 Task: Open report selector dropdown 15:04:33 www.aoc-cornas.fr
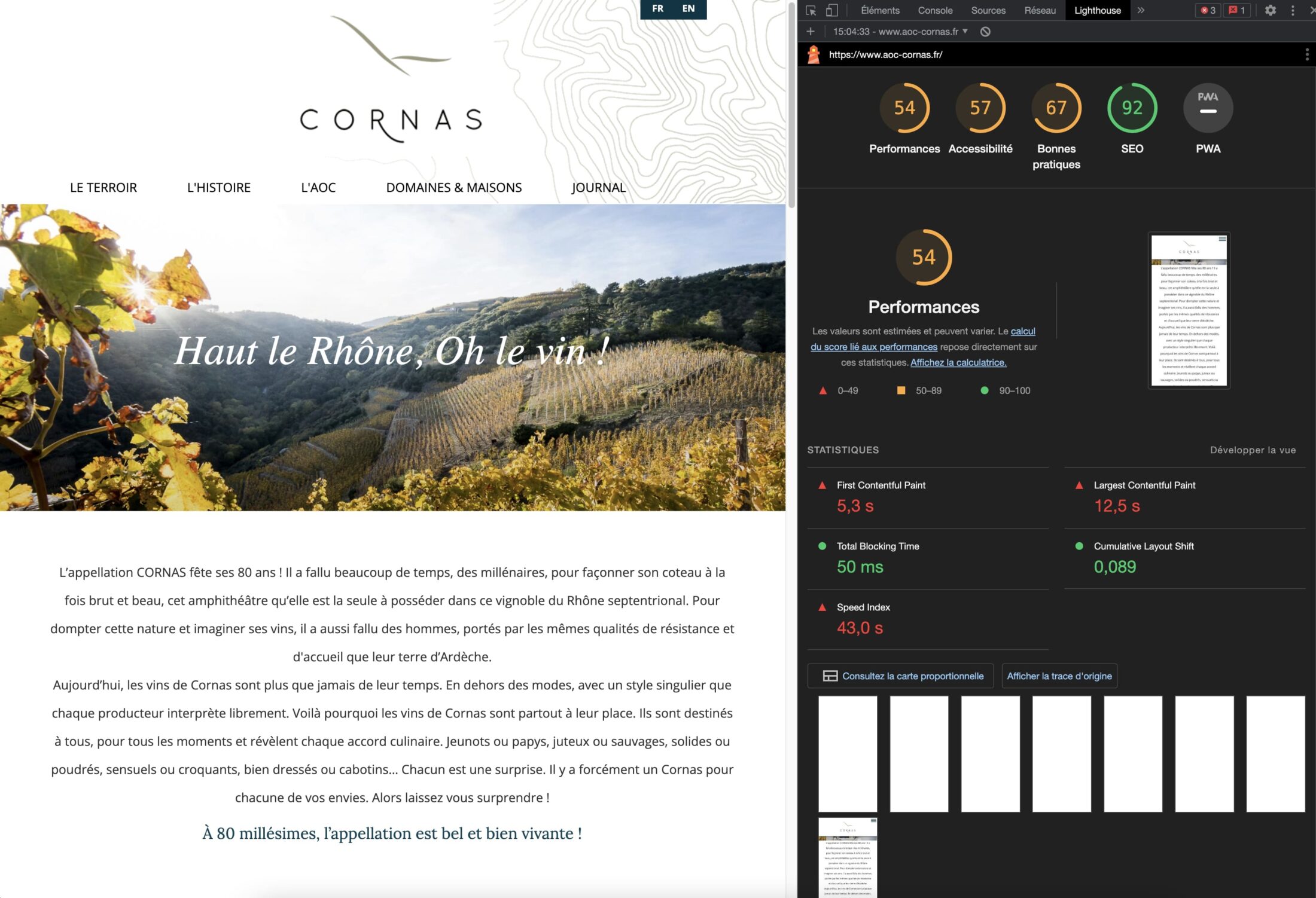click(900, 31)
